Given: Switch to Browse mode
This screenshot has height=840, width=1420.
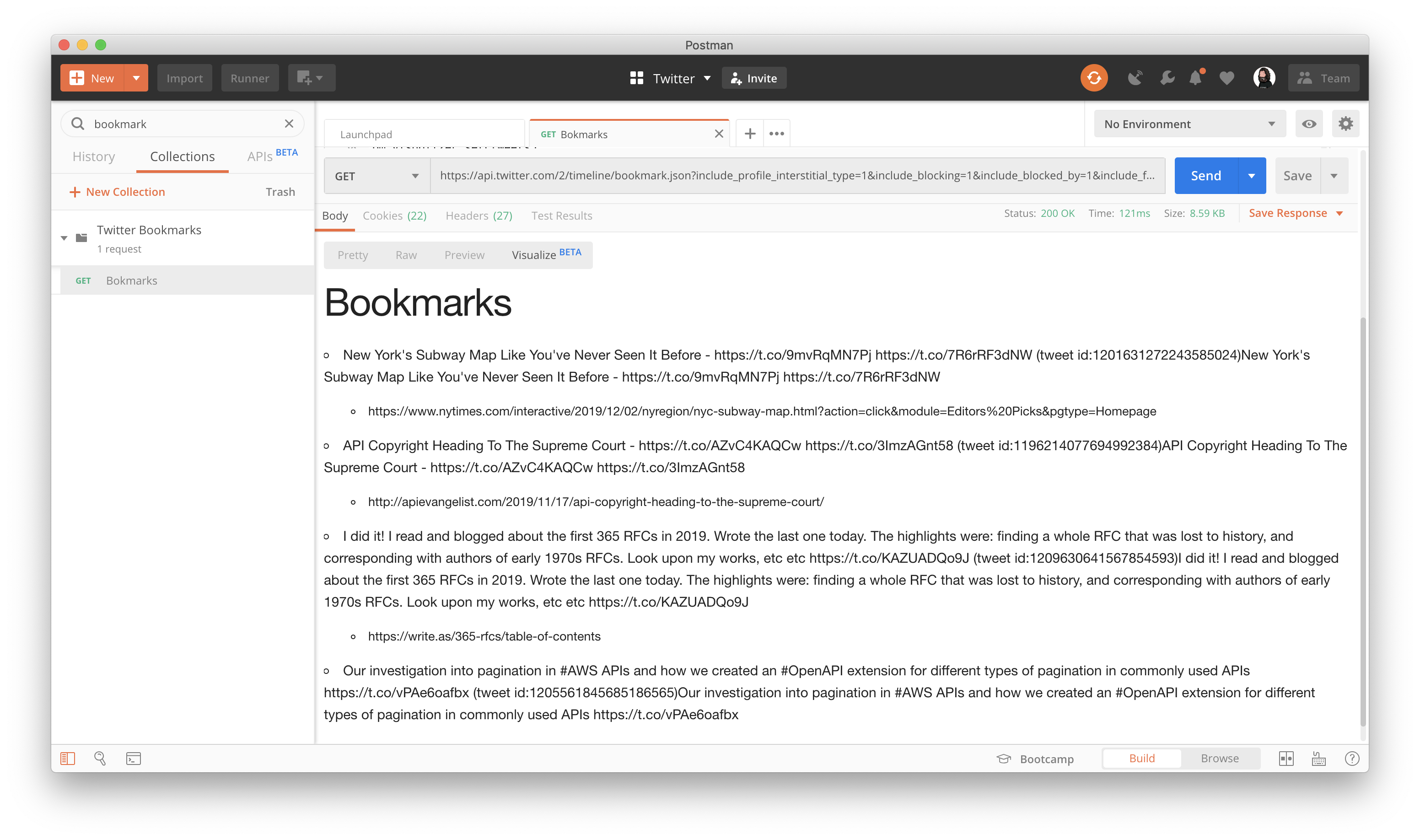Looking at the screenshot, I should (x=1220, y=759).
